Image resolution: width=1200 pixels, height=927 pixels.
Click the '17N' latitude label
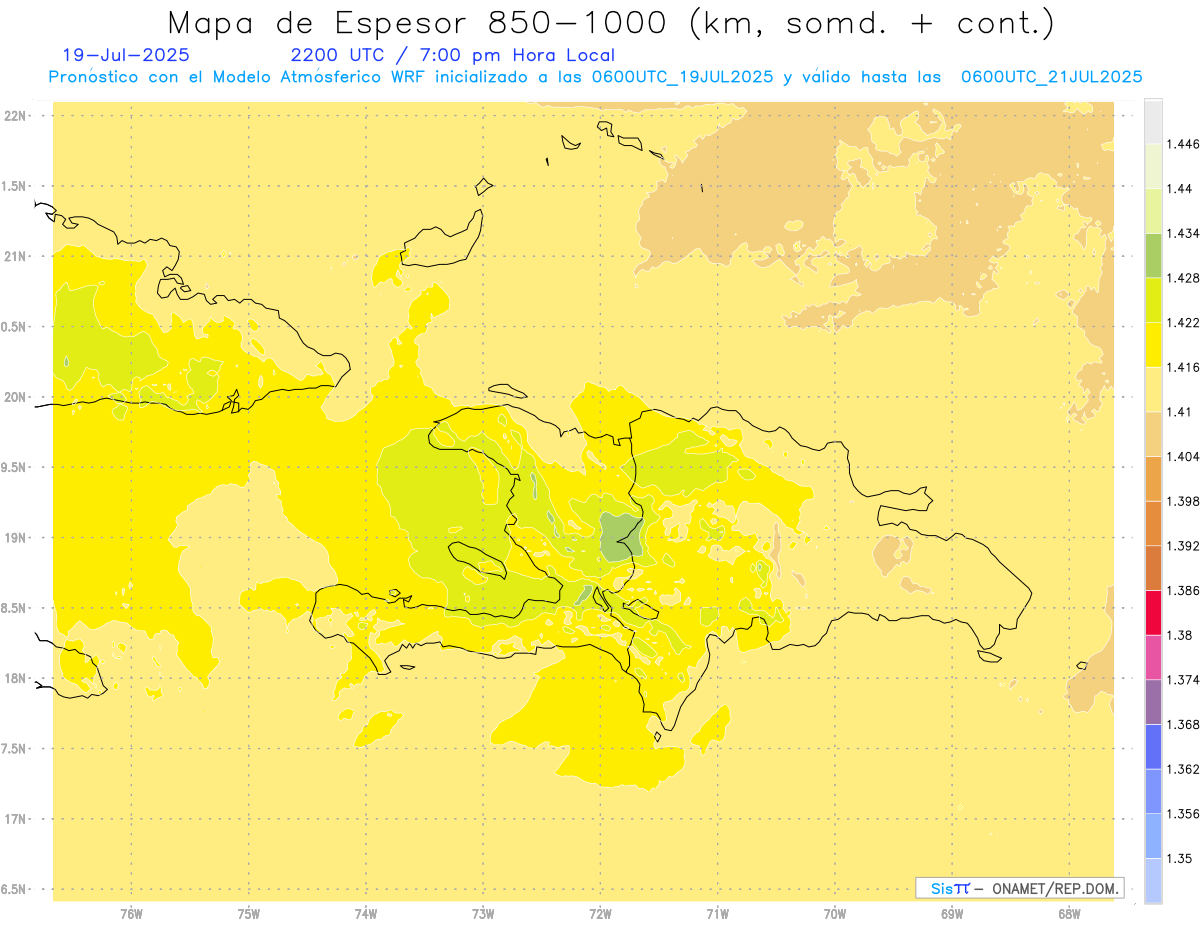[15, 819]
